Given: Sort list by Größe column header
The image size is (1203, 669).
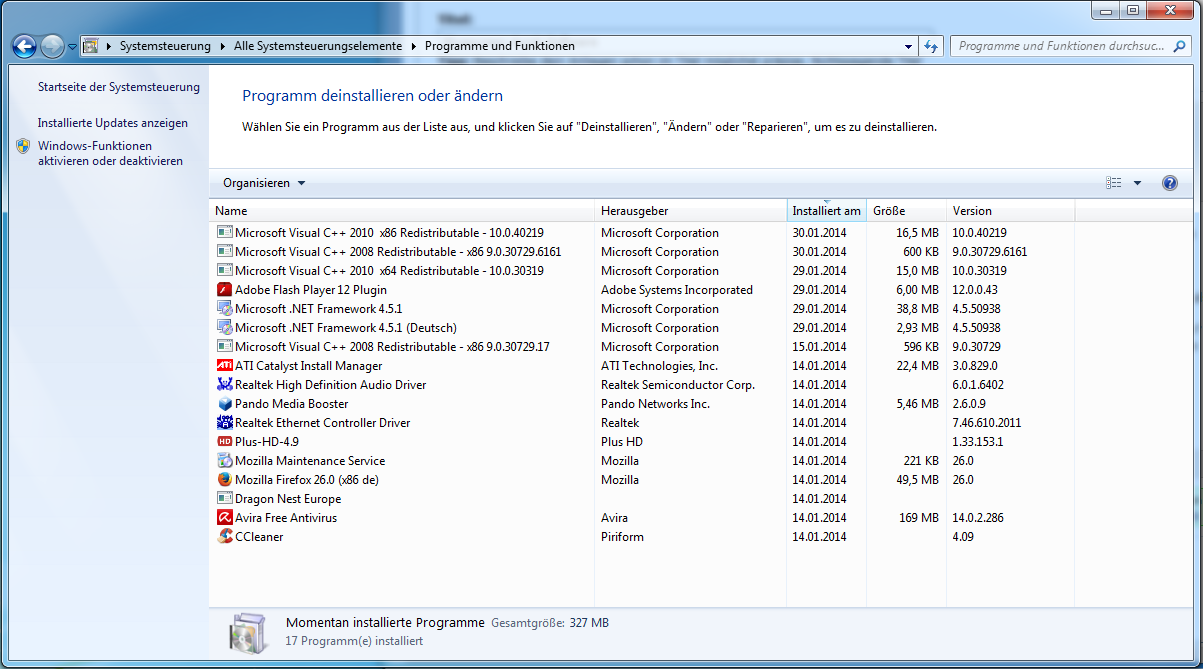Looking at the screenshot, I should pos(906,211).
